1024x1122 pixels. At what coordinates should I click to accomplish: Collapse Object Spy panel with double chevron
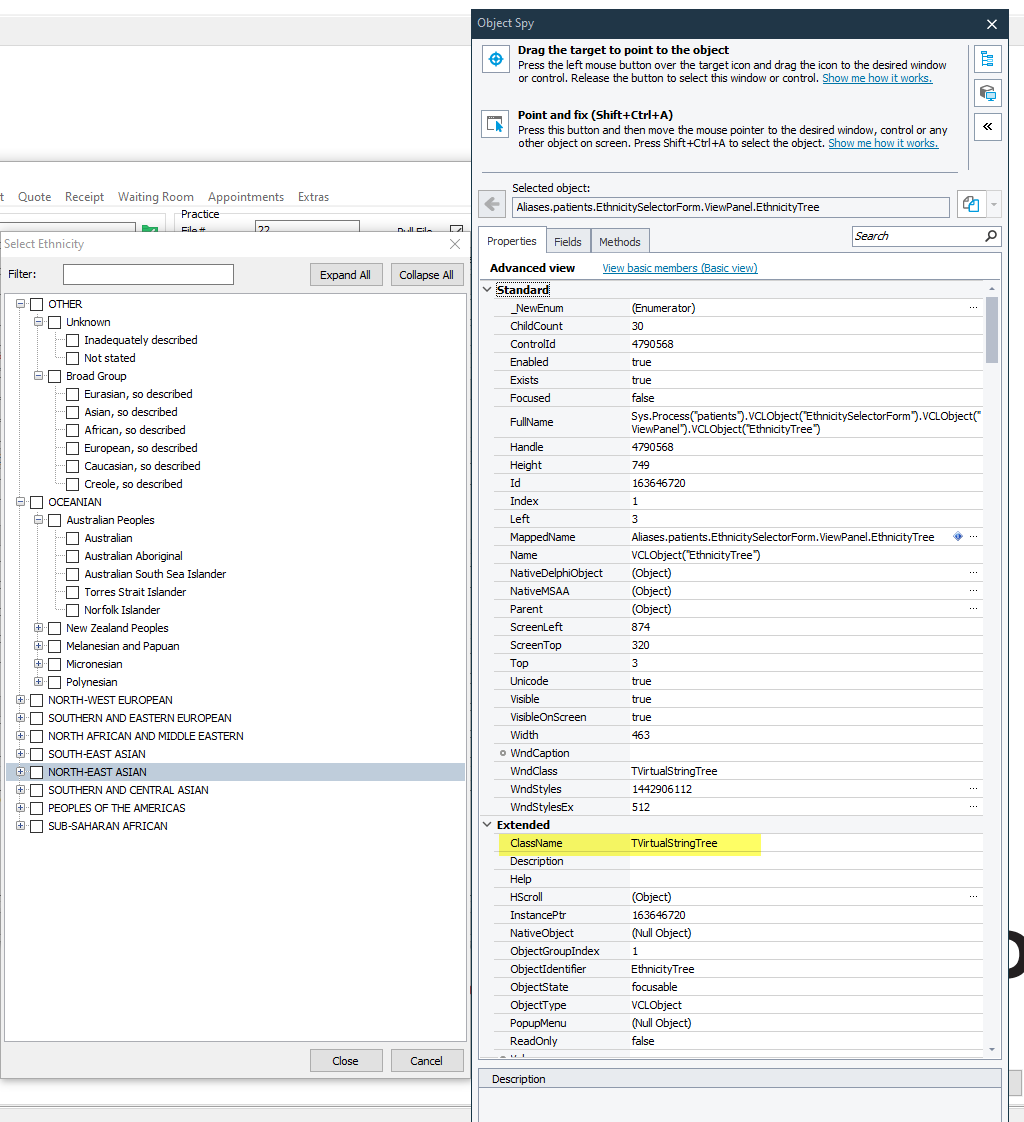(x=987, y=127)
